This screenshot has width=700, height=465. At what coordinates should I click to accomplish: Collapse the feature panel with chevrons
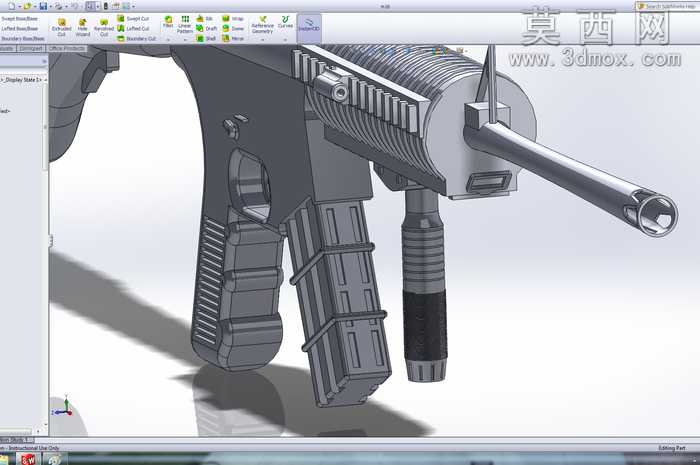44,61
